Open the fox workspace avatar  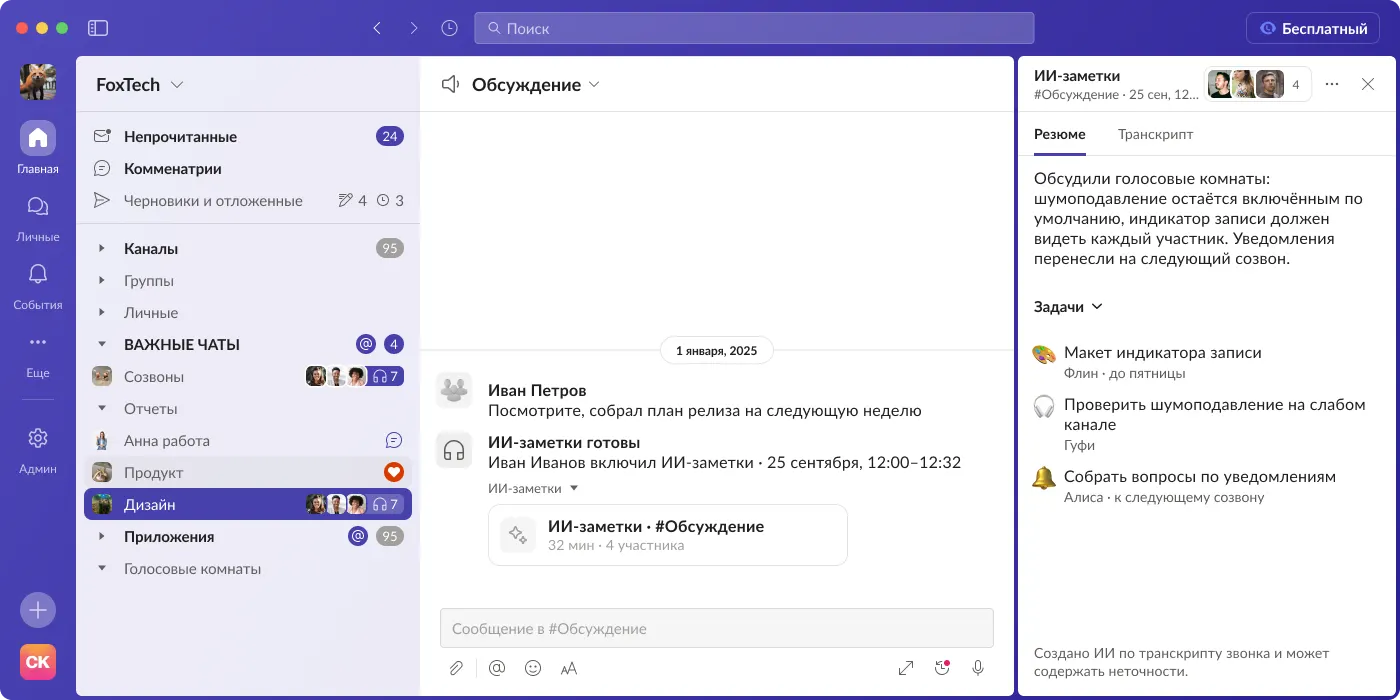[x=38, y=81]
